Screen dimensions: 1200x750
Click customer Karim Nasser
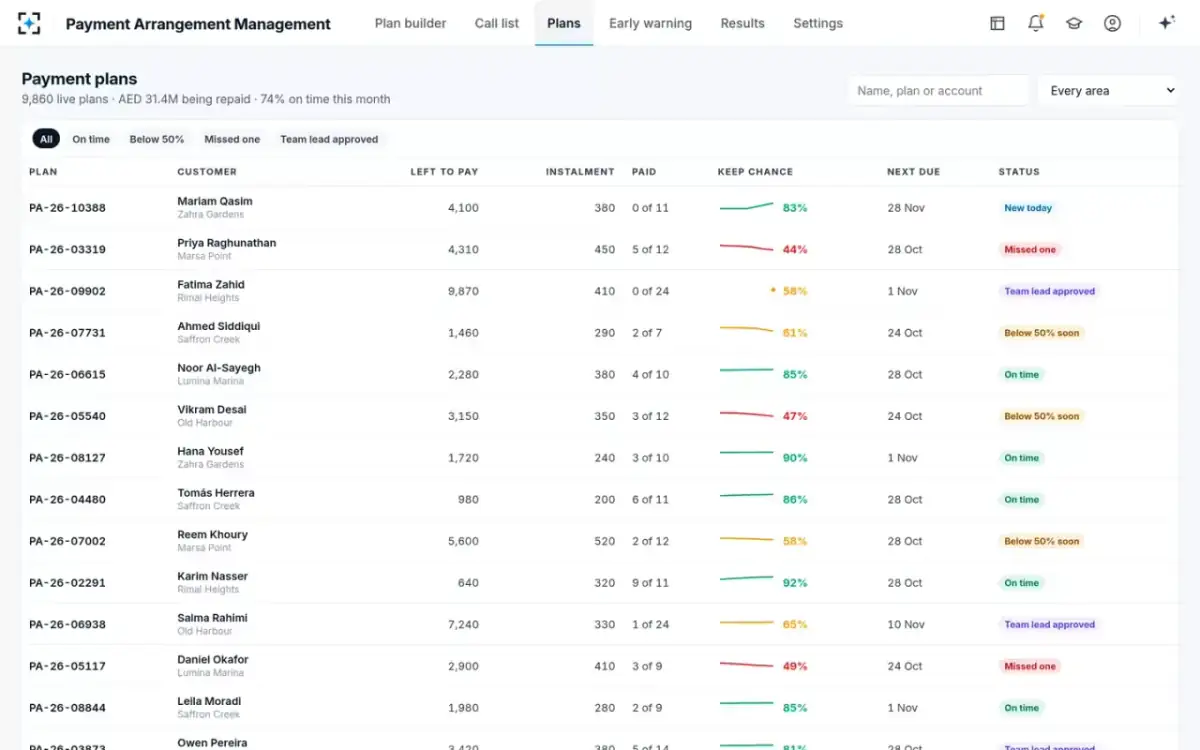coord(213,576)
